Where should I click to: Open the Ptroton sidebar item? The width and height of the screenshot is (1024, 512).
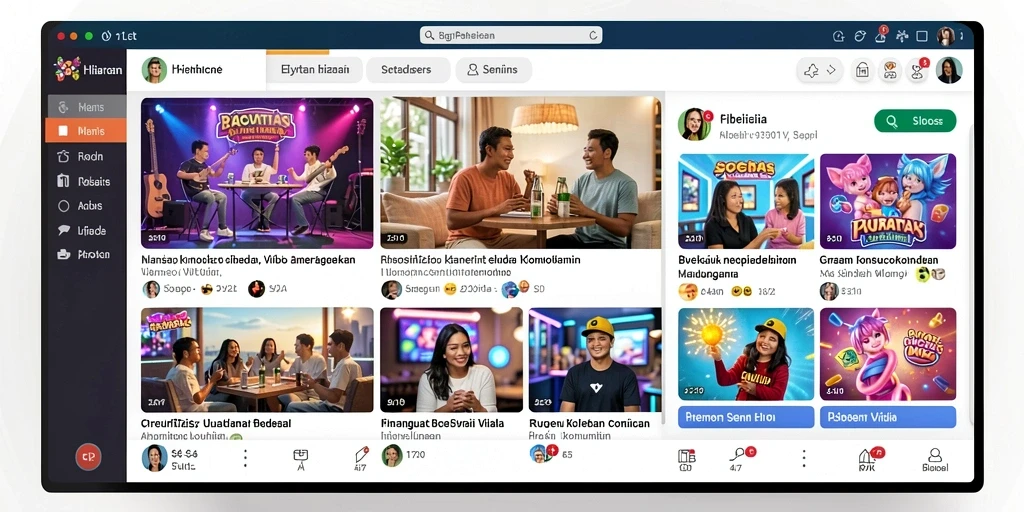86,255
